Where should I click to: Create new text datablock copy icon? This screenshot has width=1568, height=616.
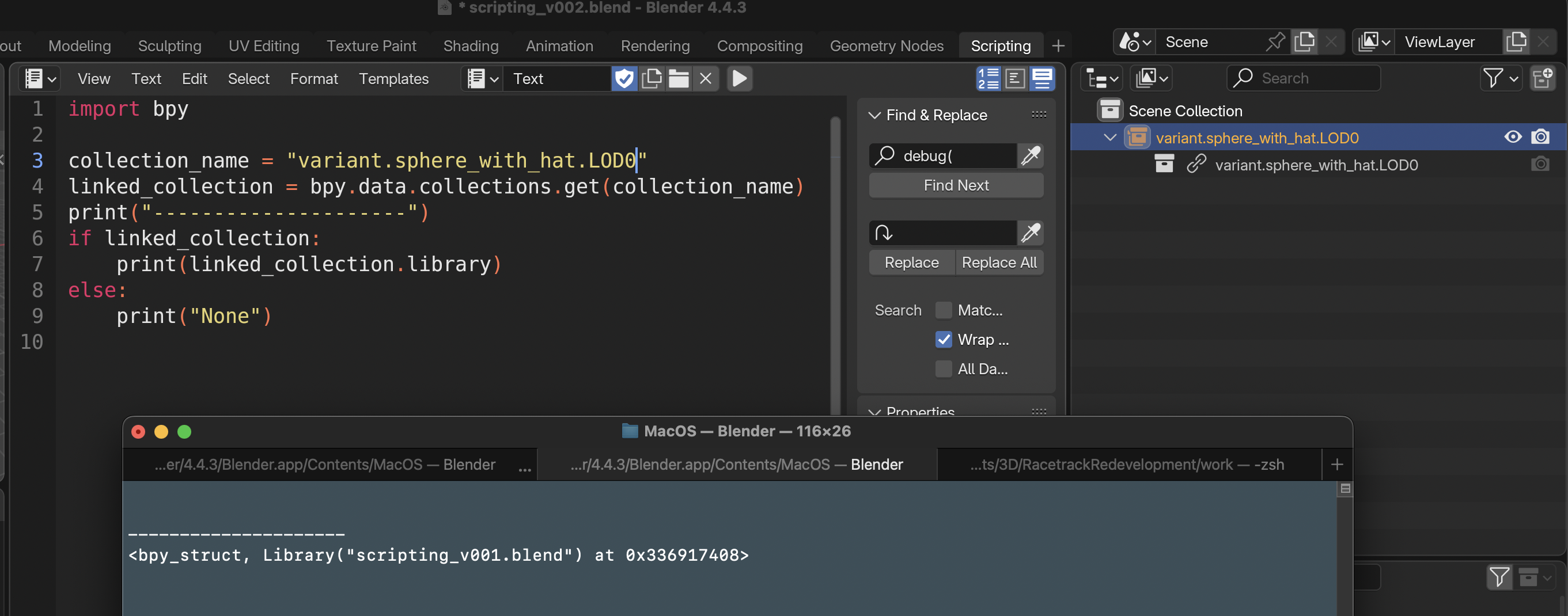click(x=652, y=78)
